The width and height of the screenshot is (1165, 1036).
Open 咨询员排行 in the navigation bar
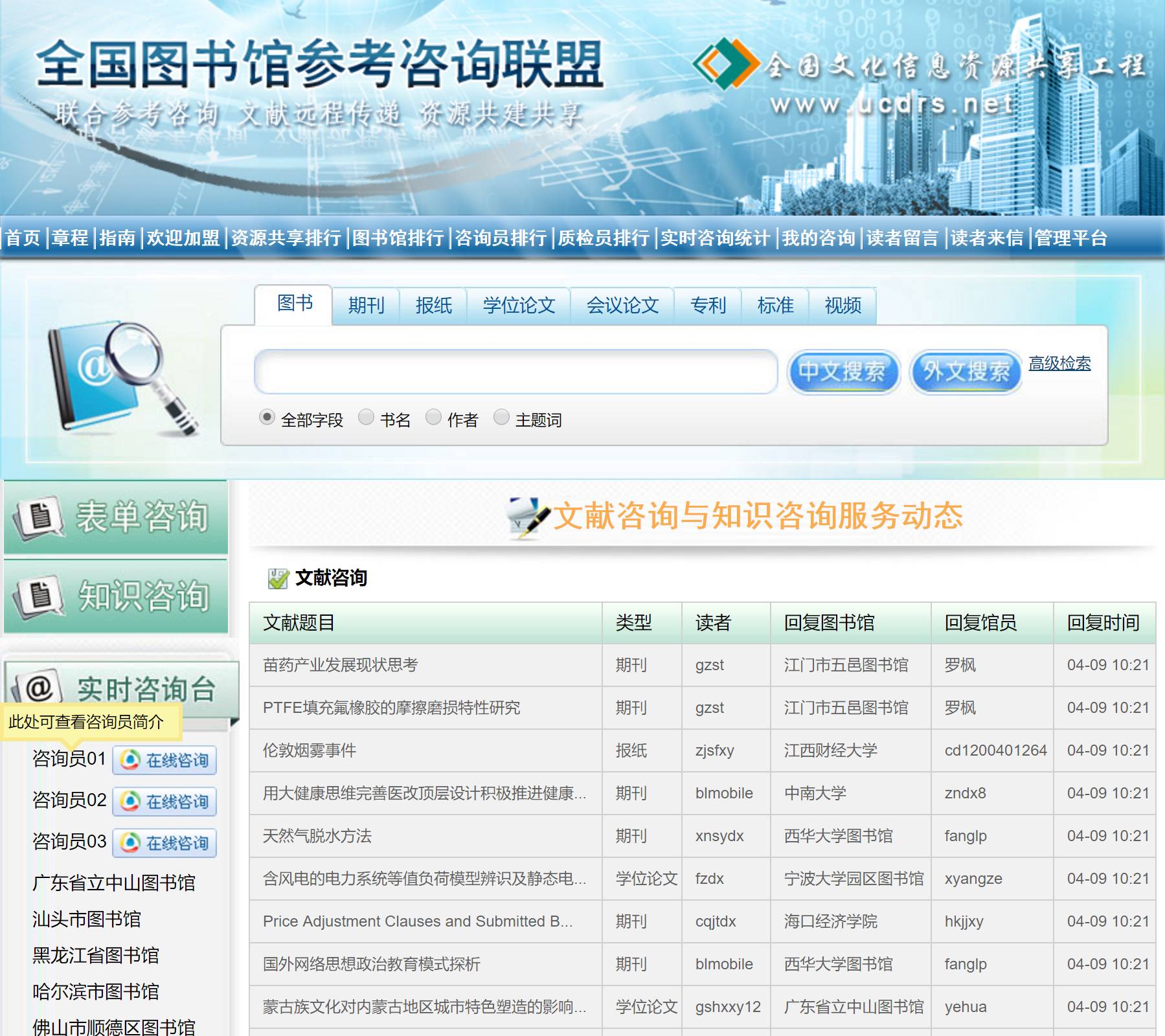(x=501, y=238)
